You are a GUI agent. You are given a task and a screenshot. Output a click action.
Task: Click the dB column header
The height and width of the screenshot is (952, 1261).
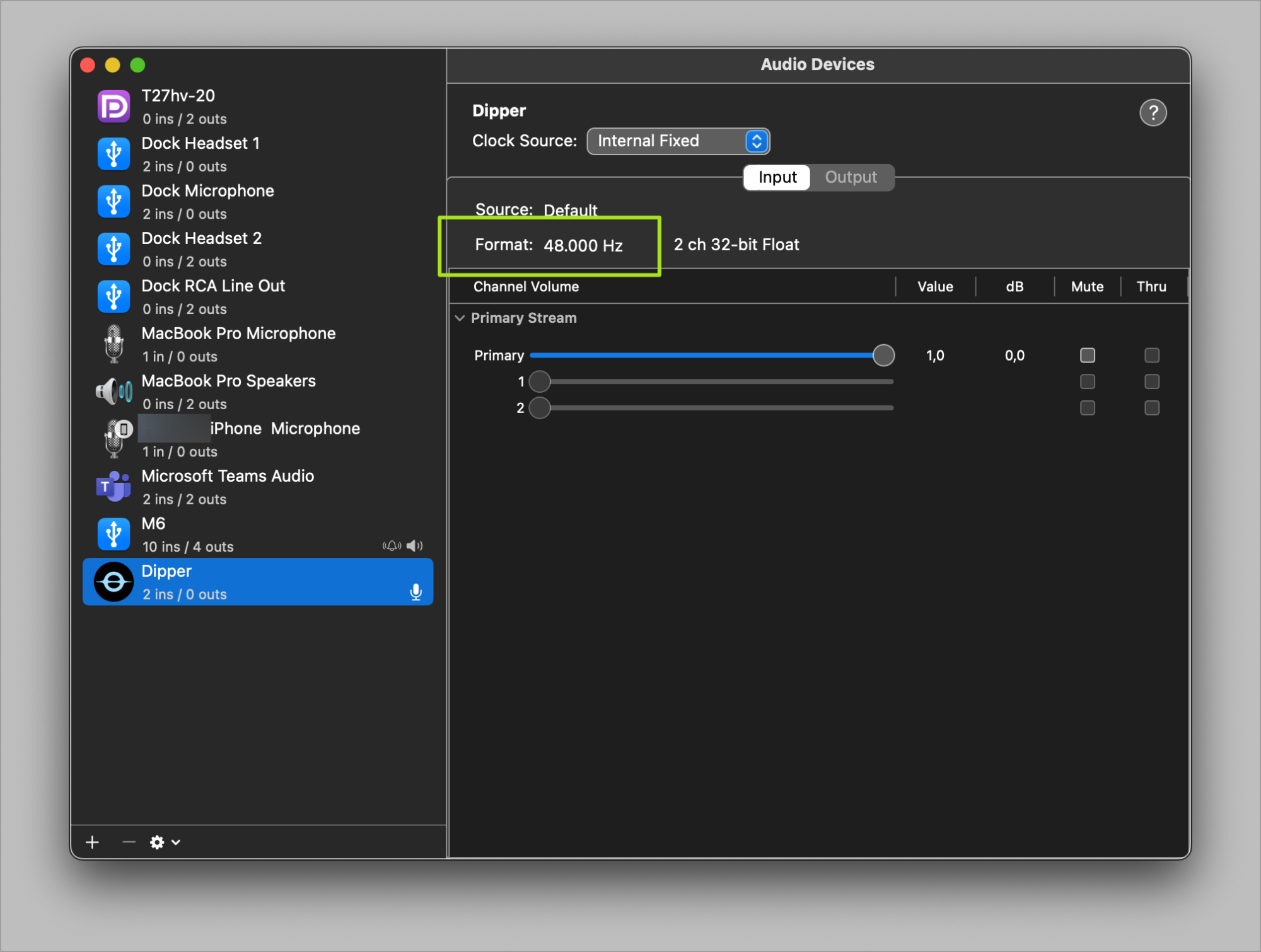[1014, 287]
